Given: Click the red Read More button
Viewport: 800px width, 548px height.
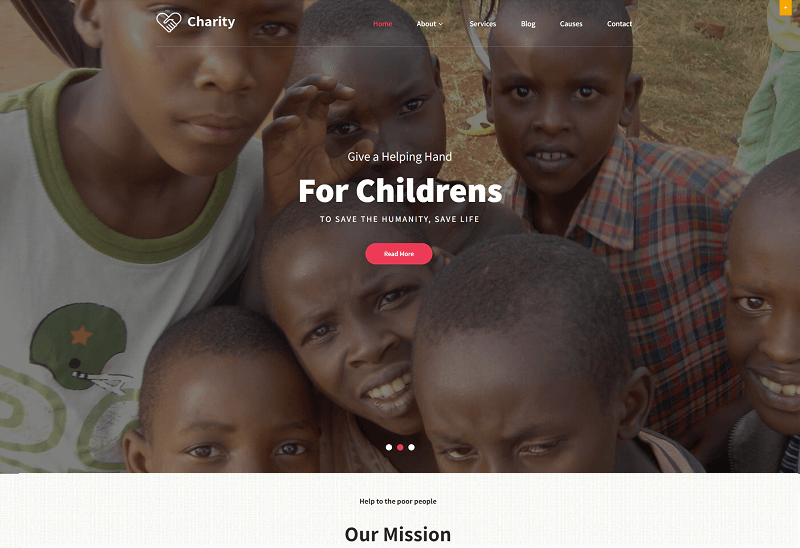Looking at the screenshot, I should [x=398, y=254].
